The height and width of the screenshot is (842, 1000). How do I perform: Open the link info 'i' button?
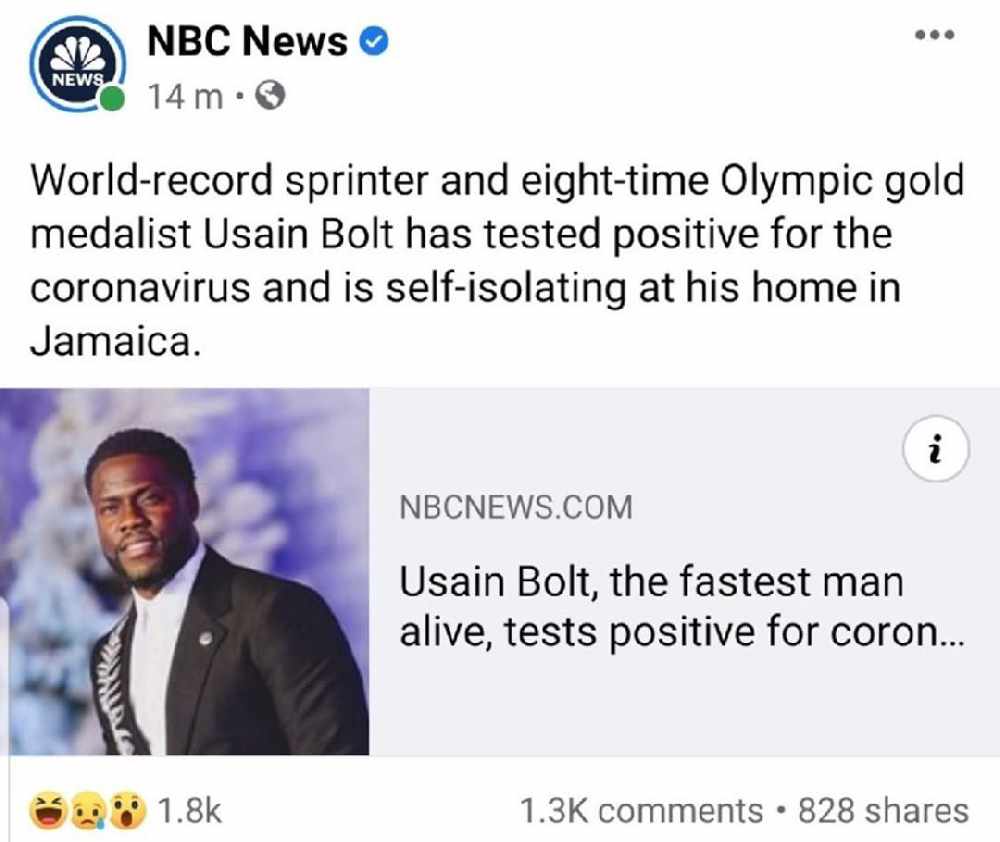pos(936,448)
